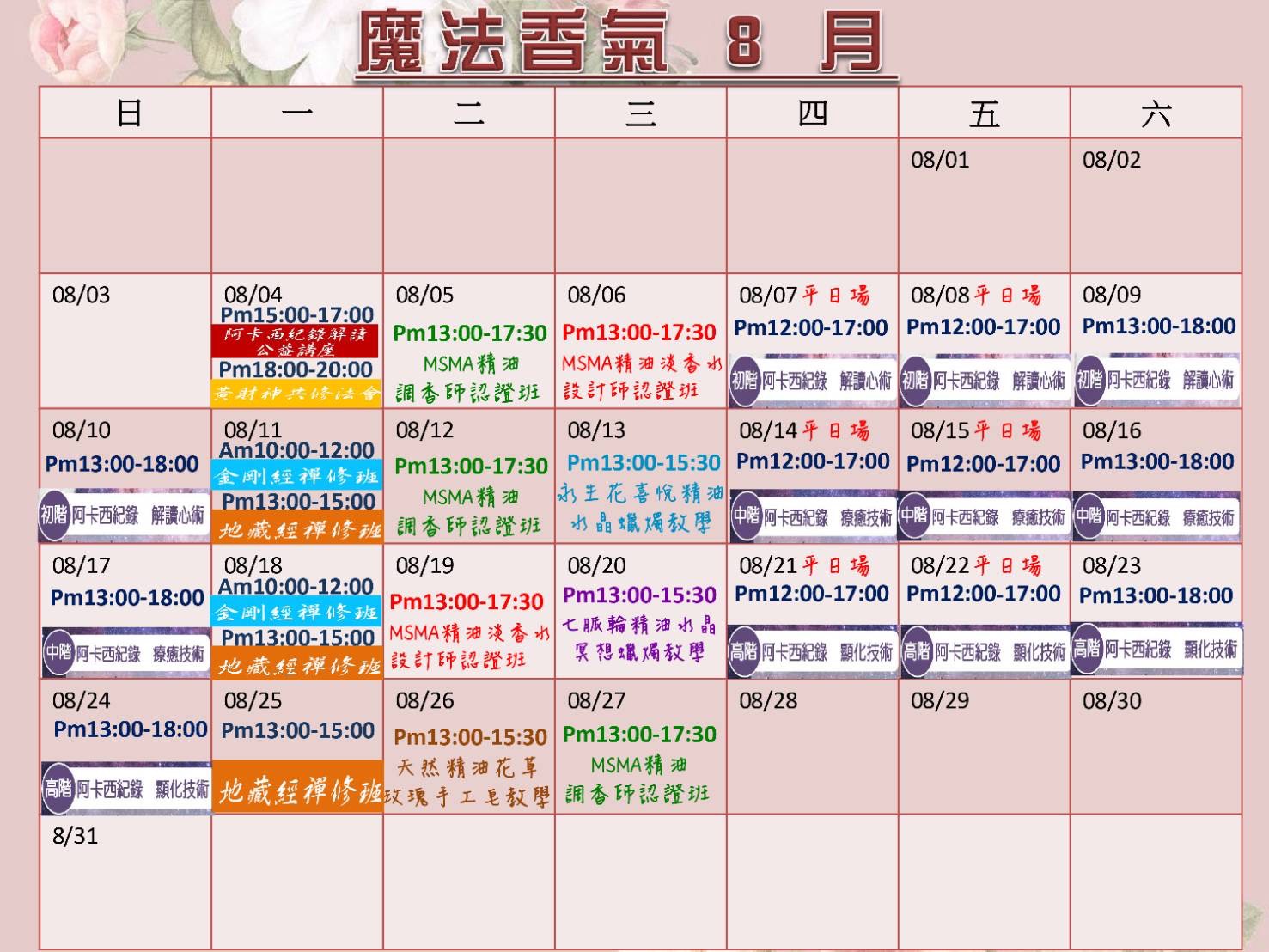Click the 六 weekday column header
The width and height of the screenshot is (1269, 952).
coord(1156,113)
